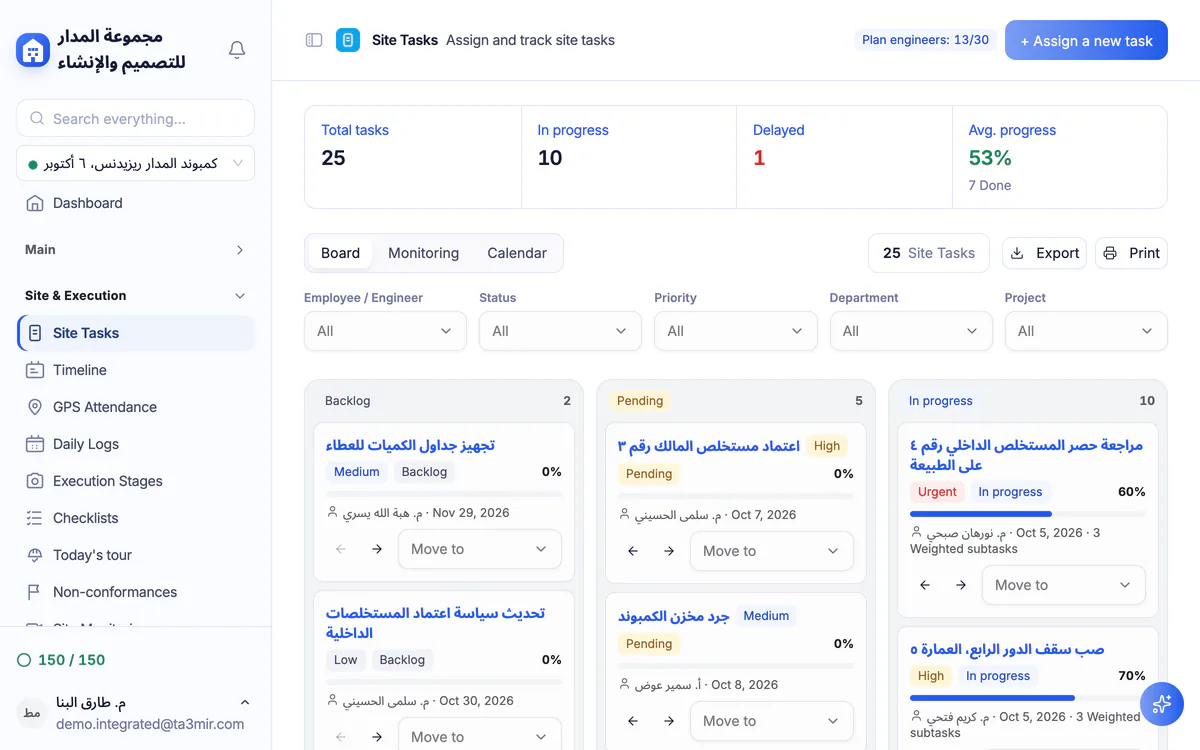1200x750 pixels.
Task: Open the Arabic In progress task title tagged Urgent
Action: pyautogui.click(x=1026, y=455)
